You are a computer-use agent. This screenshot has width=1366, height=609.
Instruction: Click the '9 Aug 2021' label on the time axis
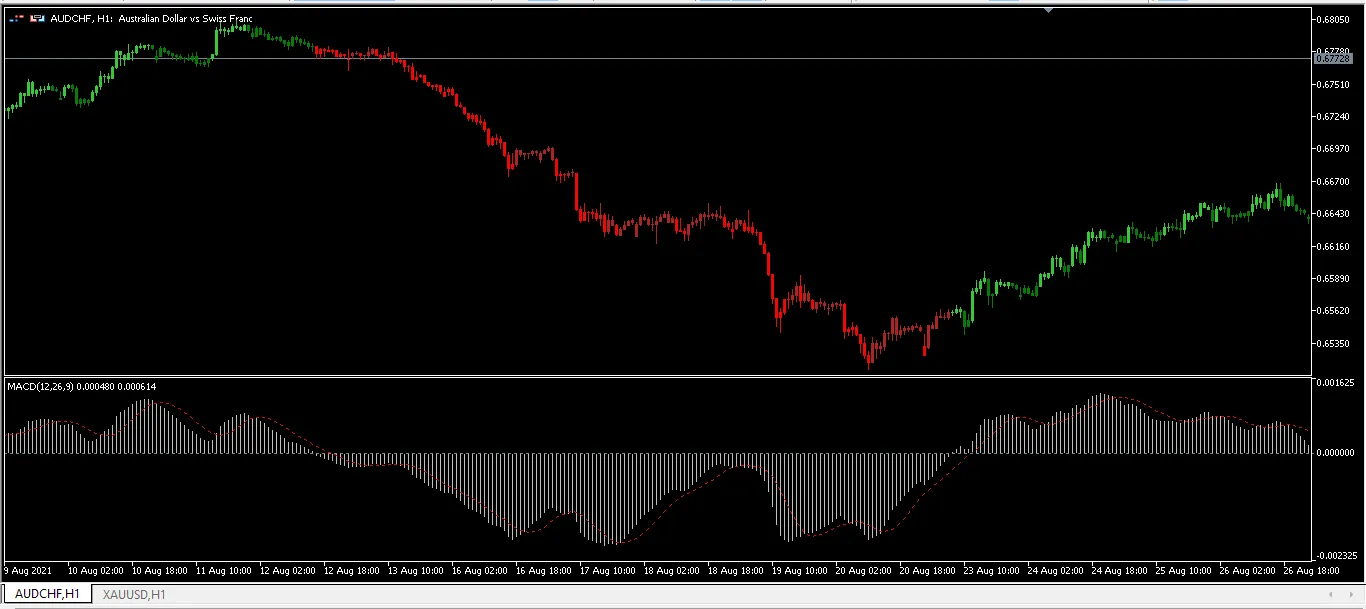(x=28, y=570)
